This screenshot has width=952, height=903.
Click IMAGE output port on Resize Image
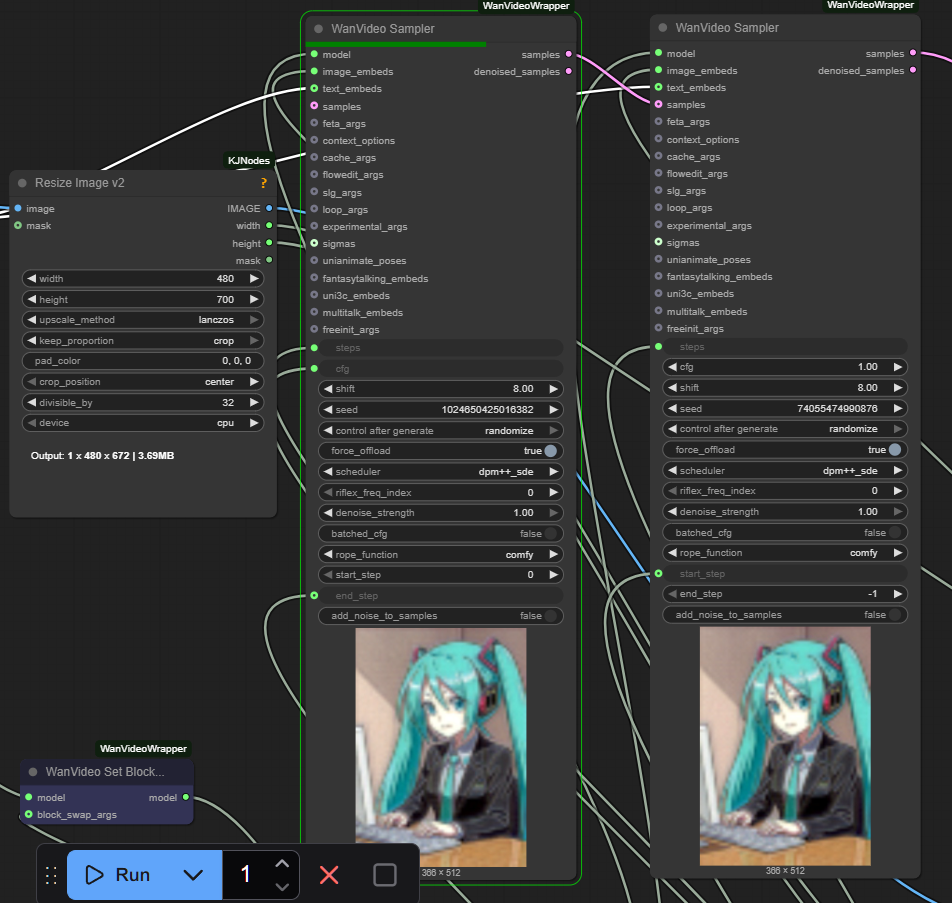point(269,208)
